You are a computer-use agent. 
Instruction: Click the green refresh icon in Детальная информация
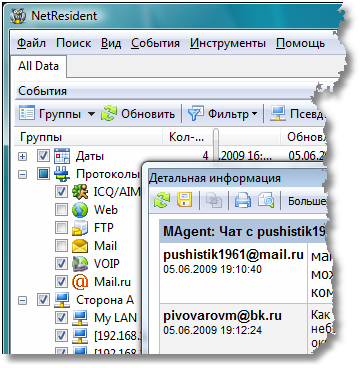coord(162,201)
